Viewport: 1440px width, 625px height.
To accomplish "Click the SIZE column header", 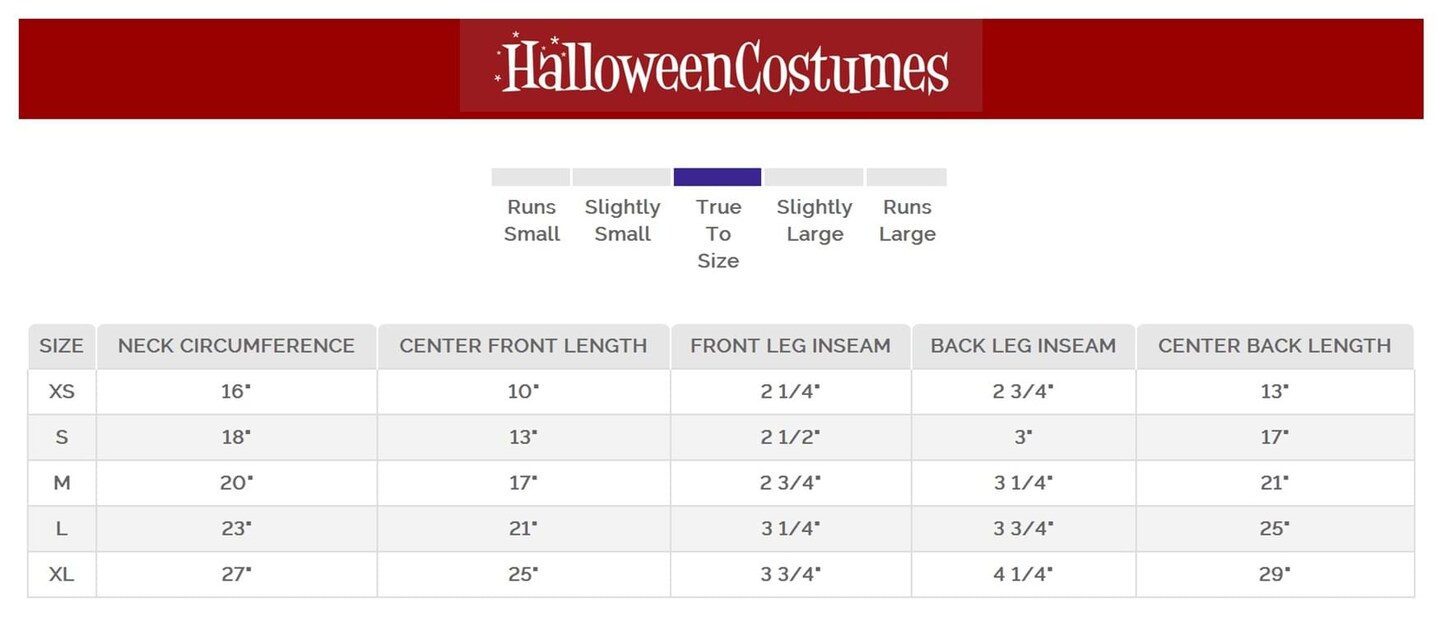I will tap(62, 346).
